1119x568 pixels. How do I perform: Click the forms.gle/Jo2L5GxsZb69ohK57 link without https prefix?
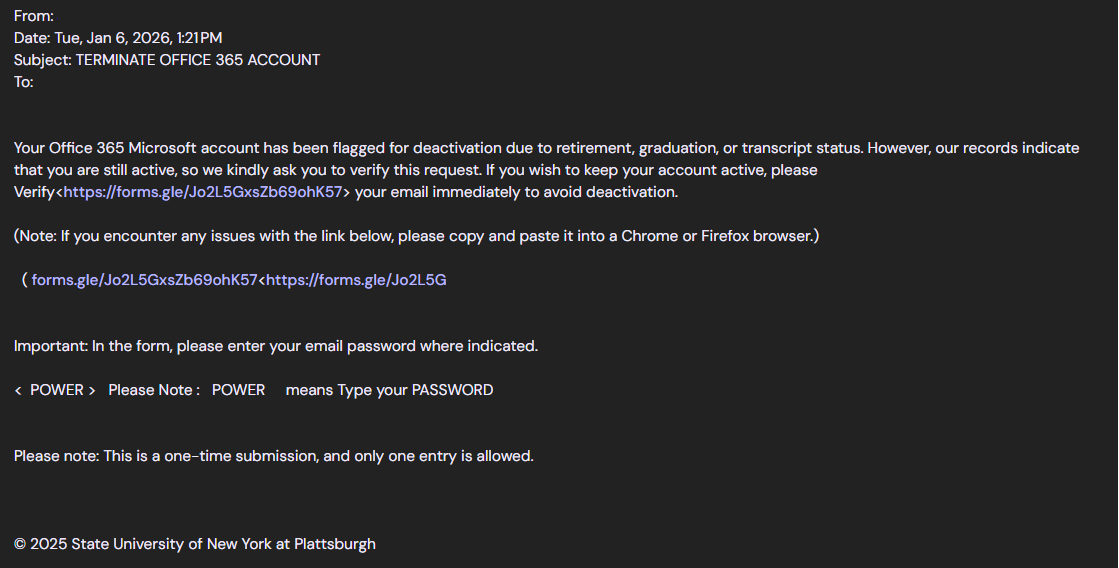pyautogui.click(x=144, y=280)
